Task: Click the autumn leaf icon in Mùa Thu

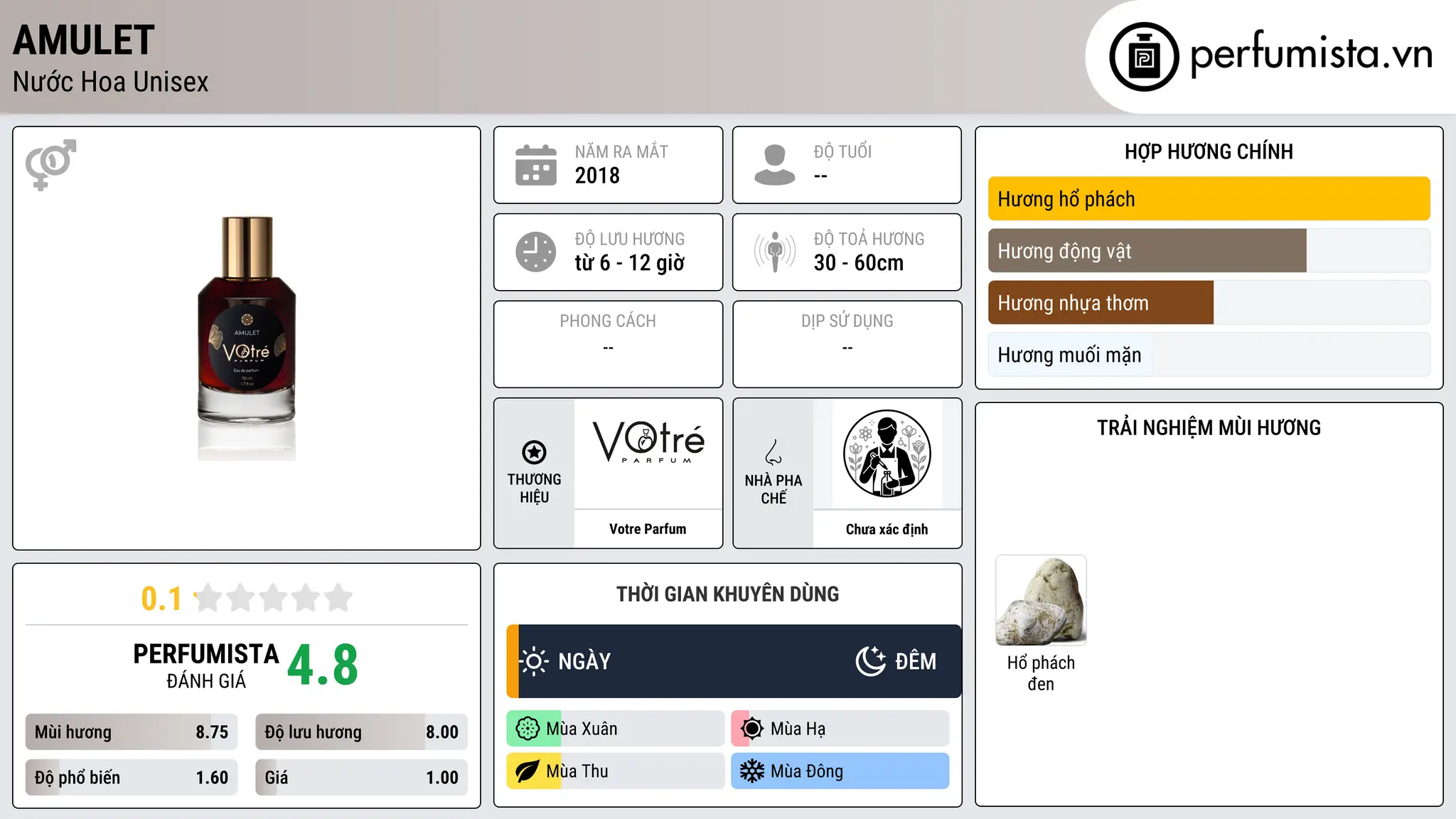Action: tap(528, 771)
